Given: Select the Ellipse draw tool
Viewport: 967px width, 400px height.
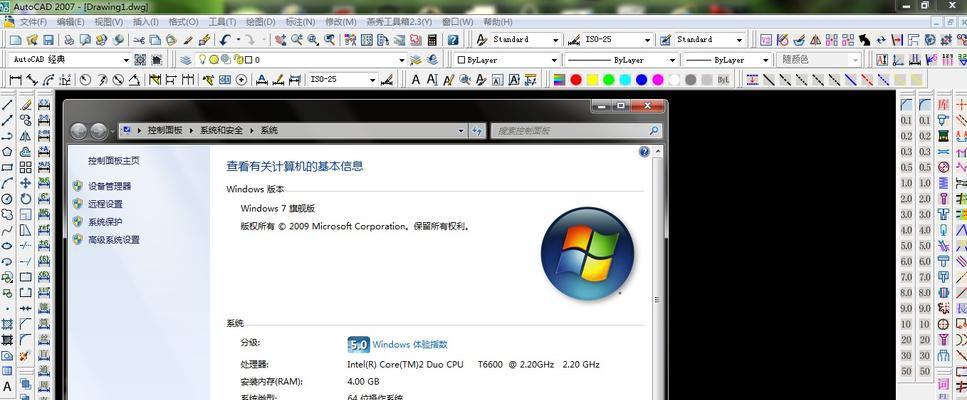Looking at the screenshot, I should click(x=7, y=246).
